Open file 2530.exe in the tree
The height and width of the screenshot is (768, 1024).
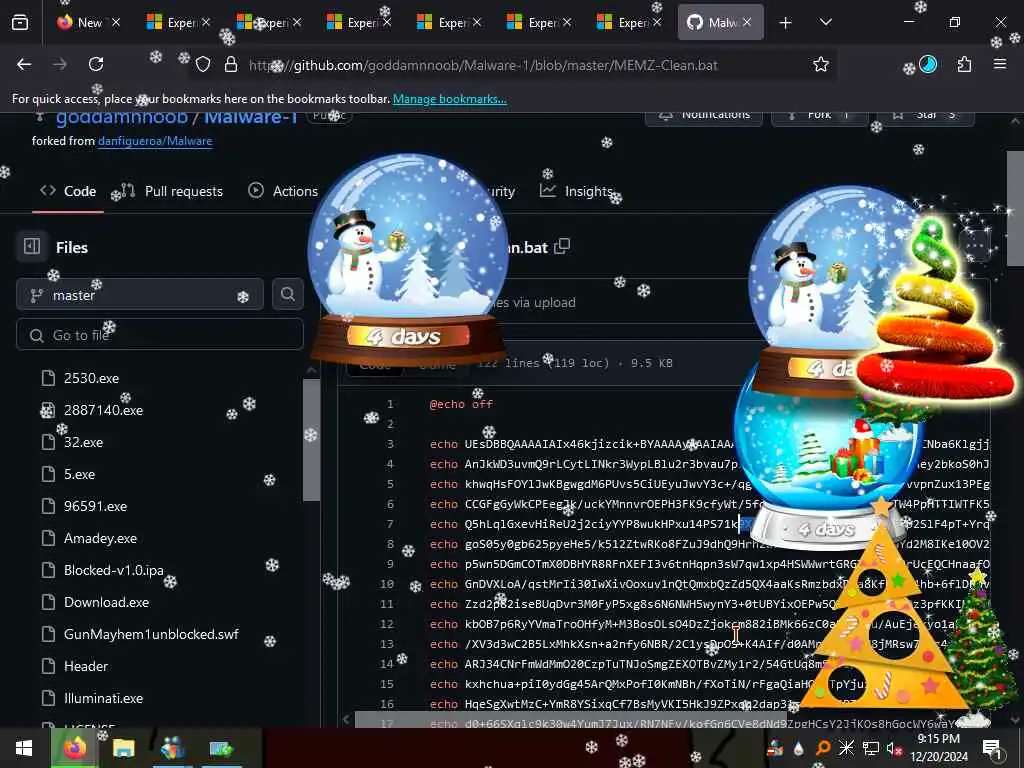(91, 378)
